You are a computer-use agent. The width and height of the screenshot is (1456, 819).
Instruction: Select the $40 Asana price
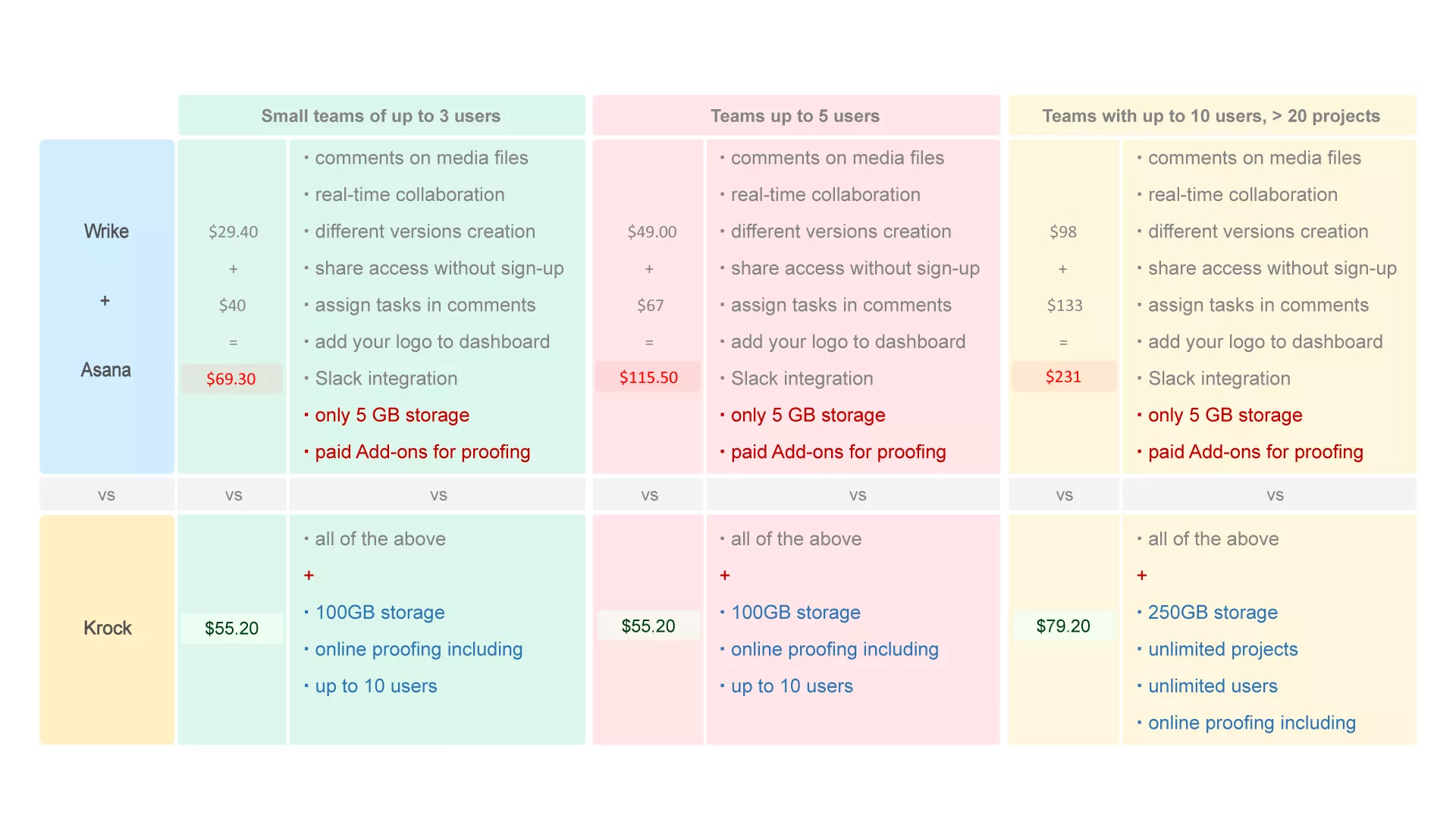point(232,306)
